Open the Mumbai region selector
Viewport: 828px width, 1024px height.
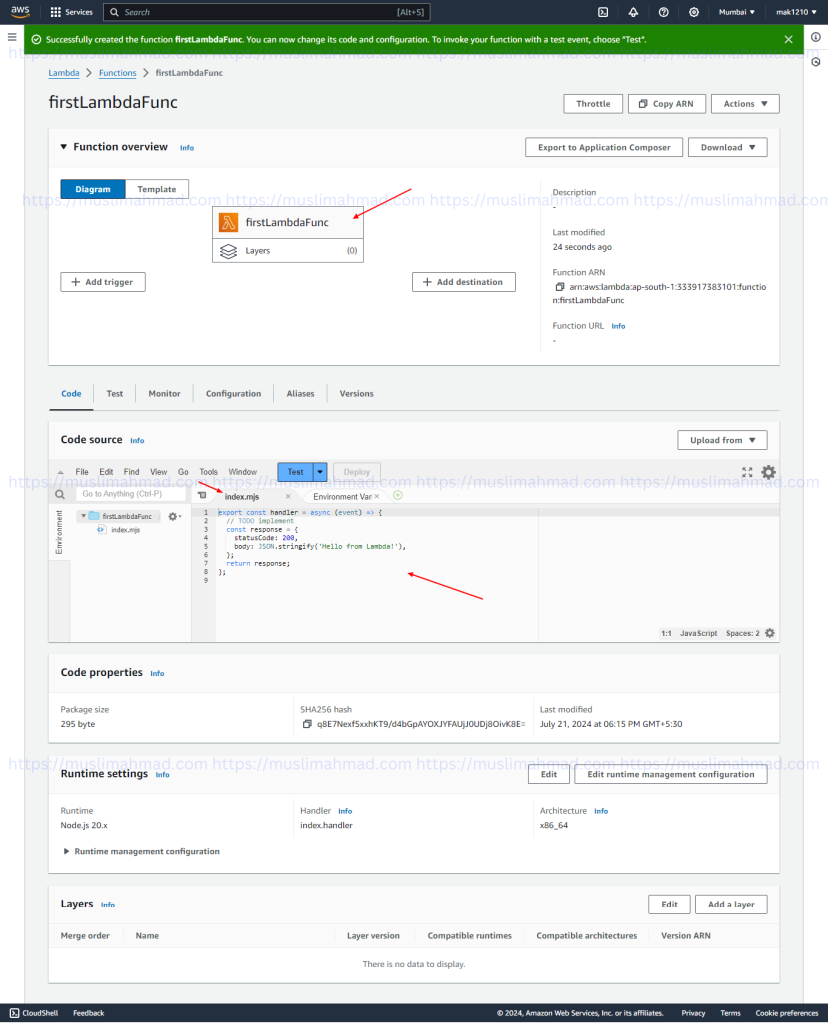pos(737,12)
